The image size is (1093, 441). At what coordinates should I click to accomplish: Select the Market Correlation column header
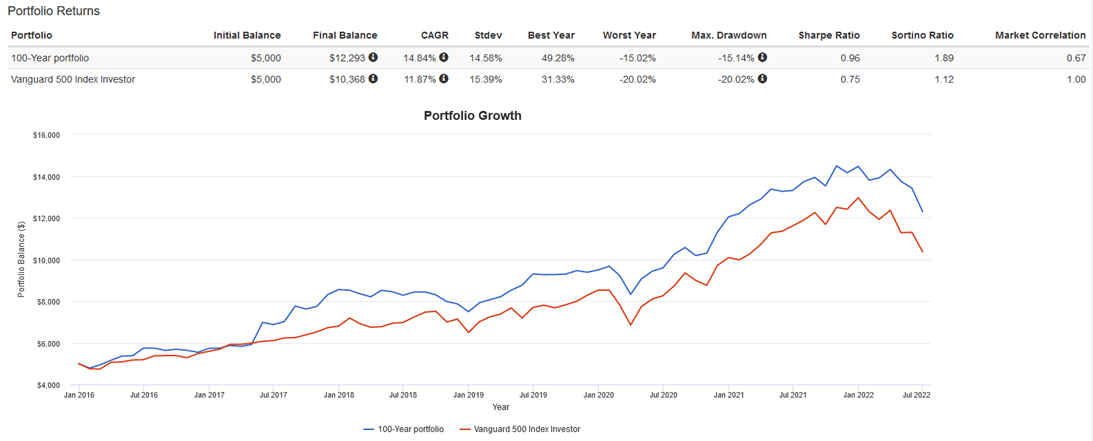(x=1040, y=35)
